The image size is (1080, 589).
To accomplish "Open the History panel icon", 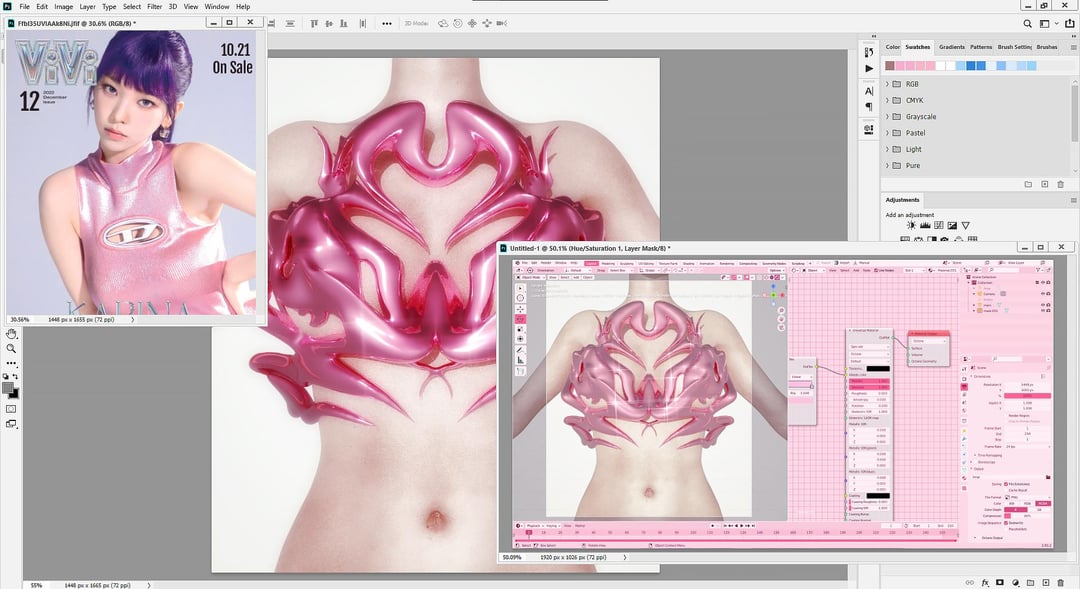I will [x=869, y=50].
